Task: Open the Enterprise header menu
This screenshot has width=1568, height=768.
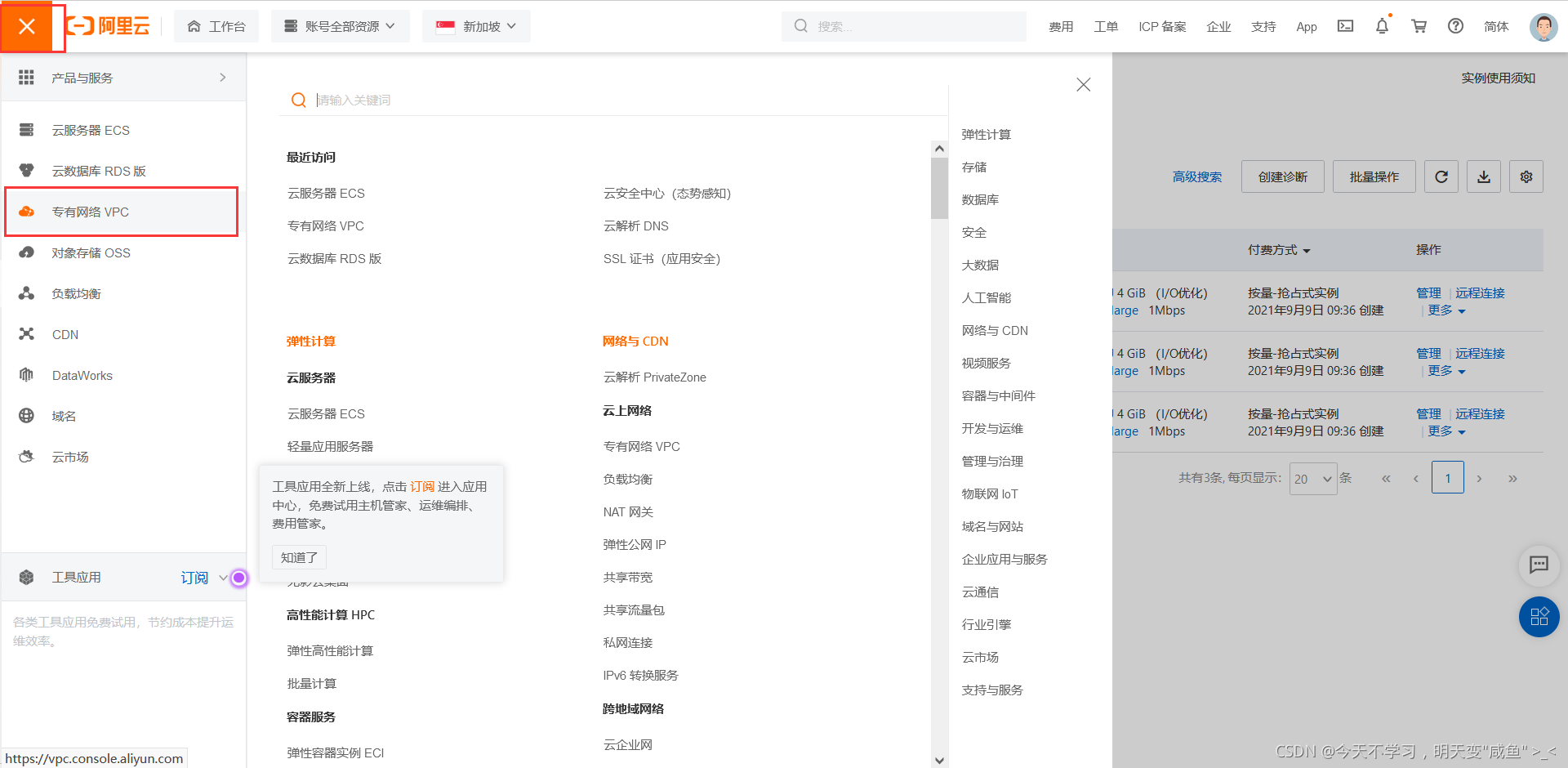Action: (1218, 26)
